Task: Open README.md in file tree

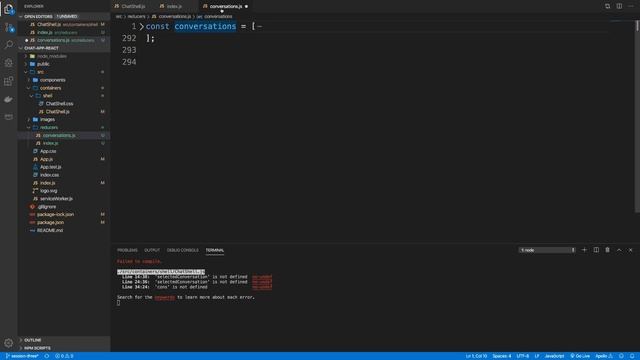Action: click(x=50, y=230)
